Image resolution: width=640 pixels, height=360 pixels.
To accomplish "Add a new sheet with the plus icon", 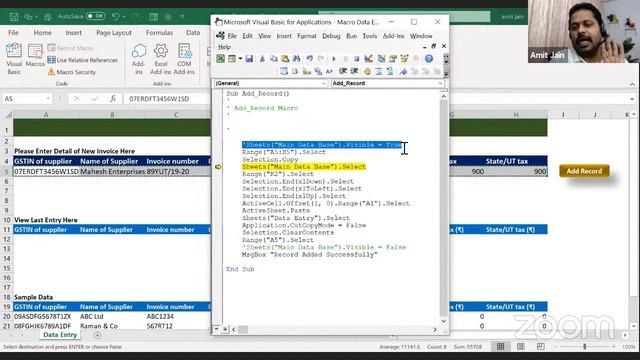I will [x=98, y=335].
